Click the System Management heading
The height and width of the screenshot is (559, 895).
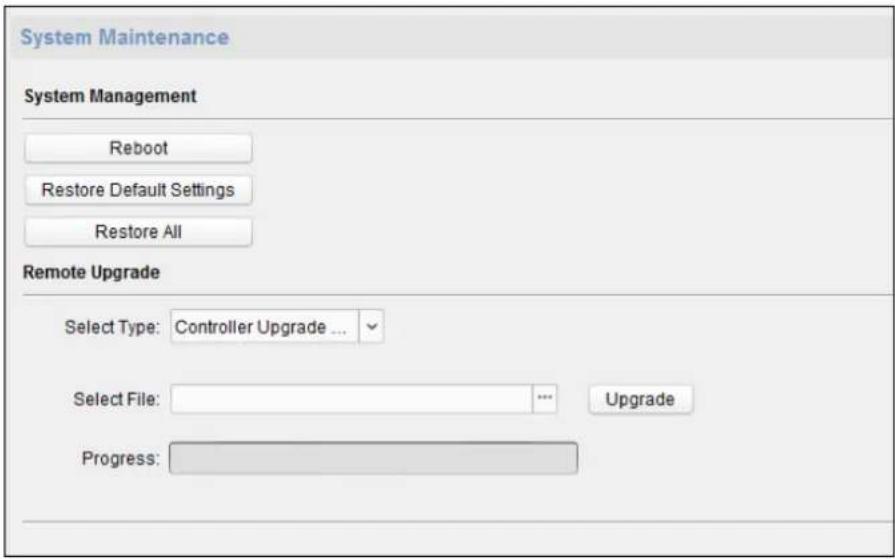[x=110, y=96]
